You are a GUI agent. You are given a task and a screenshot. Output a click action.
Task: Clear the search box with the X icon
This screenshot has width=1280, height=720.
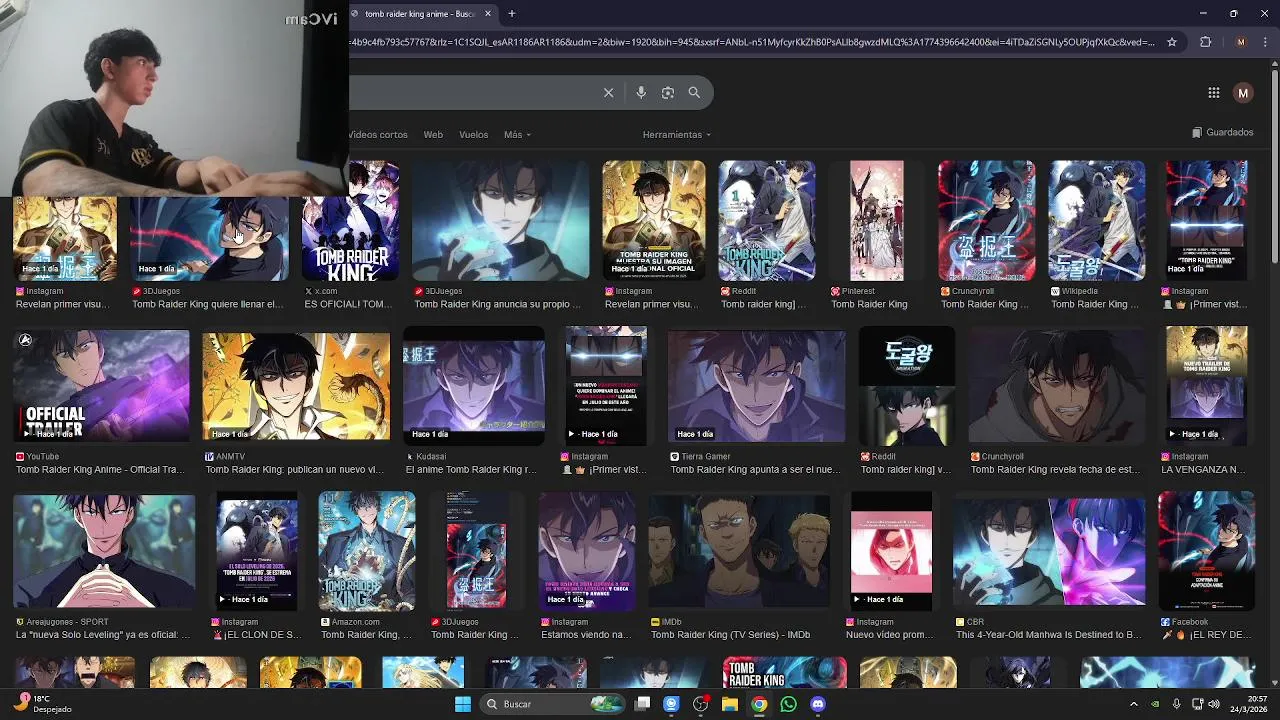pyautogui.click(x=608, y=93)
